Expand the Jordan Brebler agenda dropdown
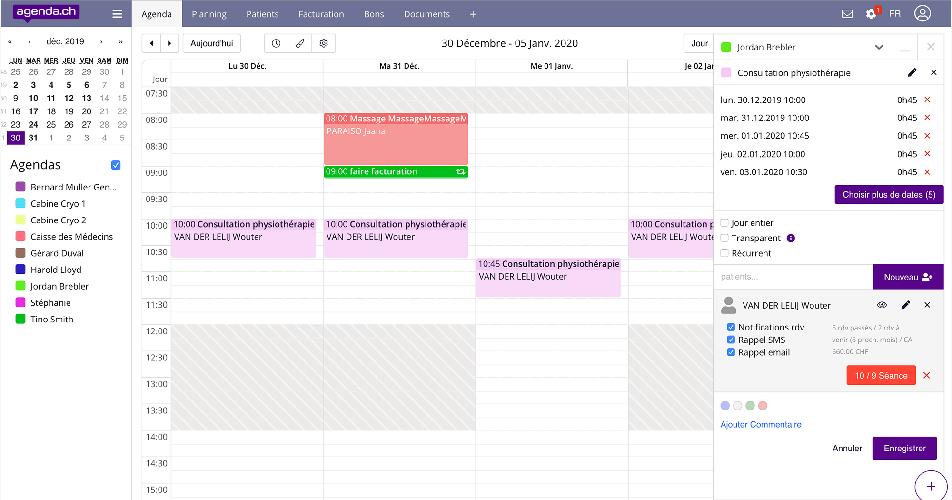The width and height of the screenshot is (952, 500). [x=878, y=47]
